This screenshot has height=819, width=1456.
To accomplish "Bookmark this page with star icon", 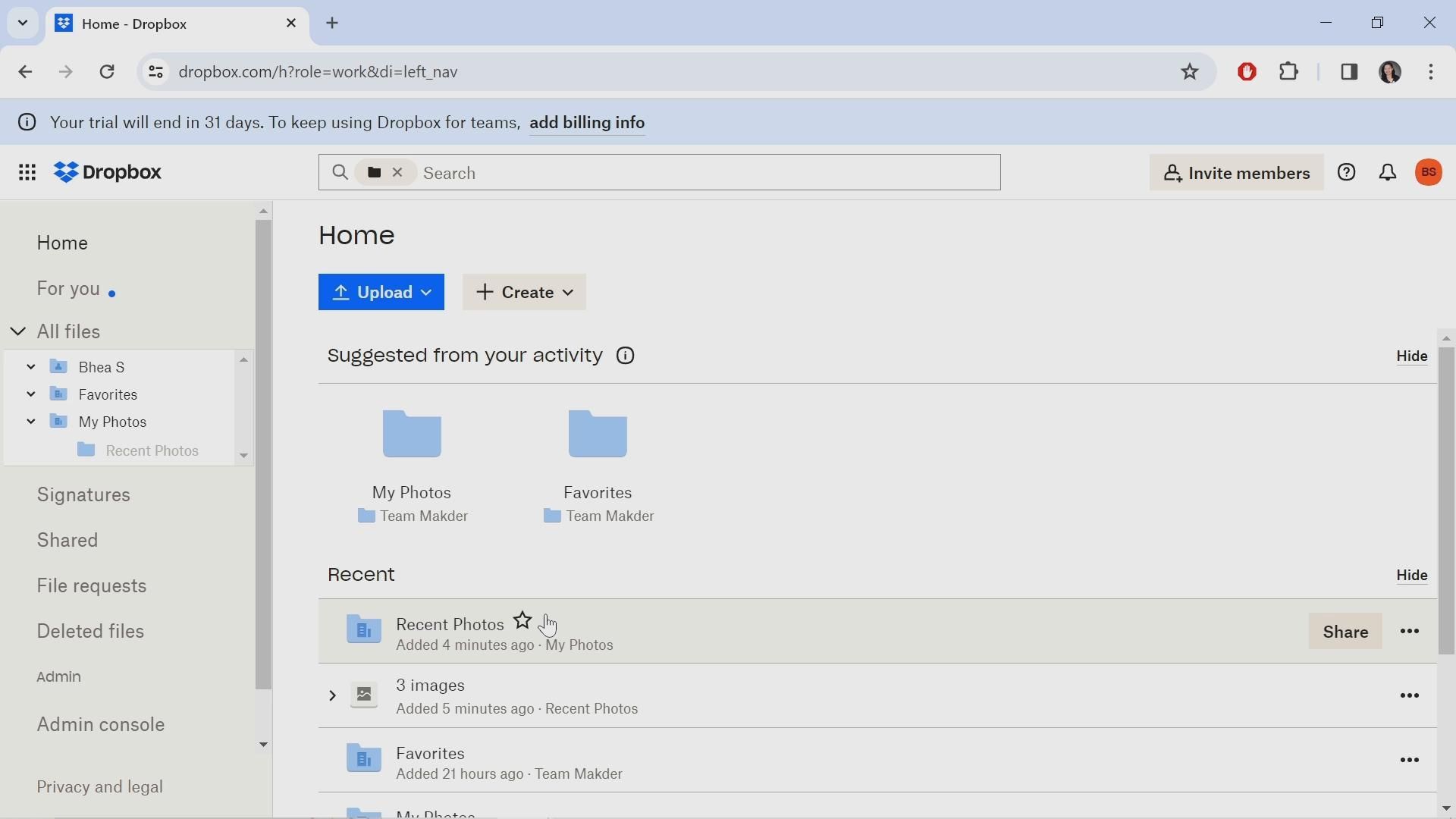I will click(x=1190, y=72).
